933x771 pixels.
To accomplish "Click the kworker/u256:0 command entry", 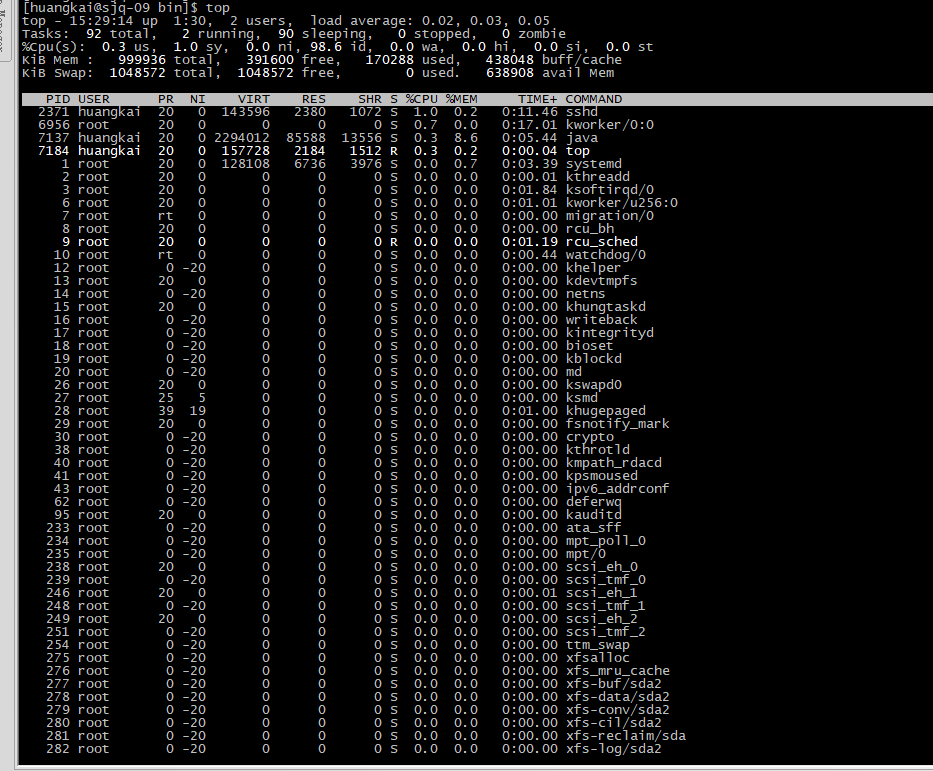I will [x=621, y=203].
